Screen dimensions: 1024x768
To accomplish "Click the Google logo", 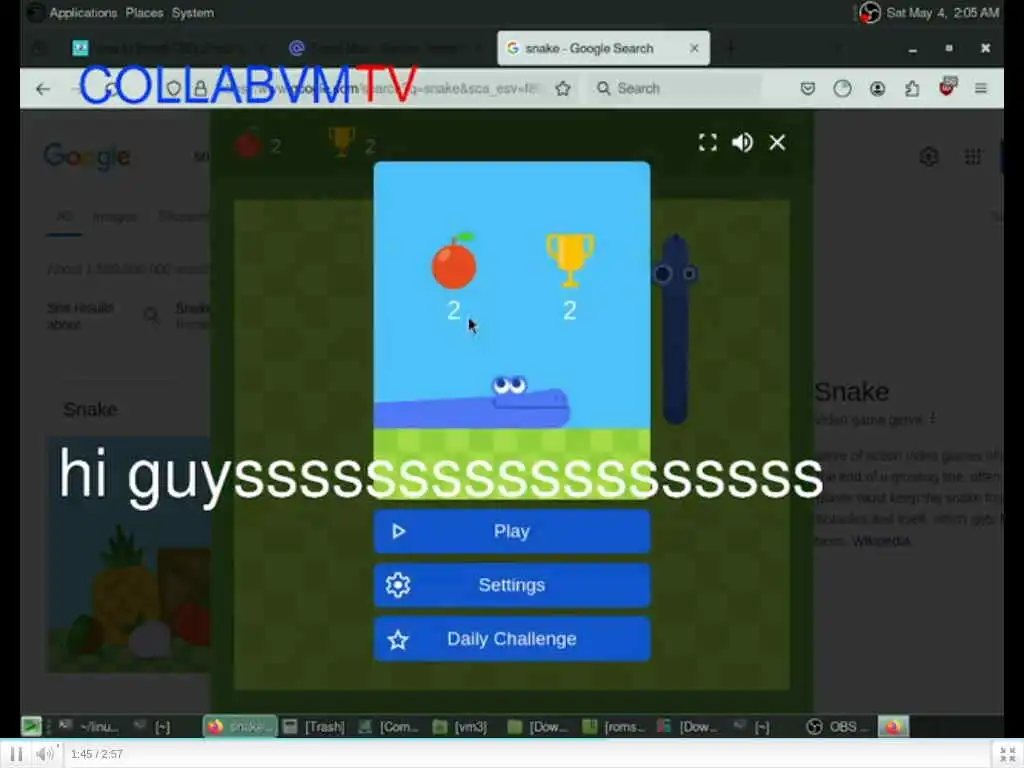I will click(87, 157).
